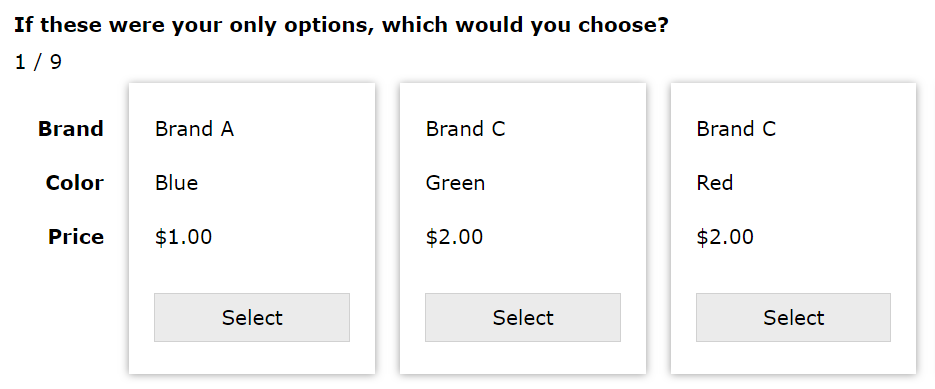Click the $2.00 price in Red card
The height and width of the screenshot is (389, 935).
click(725, 237)
